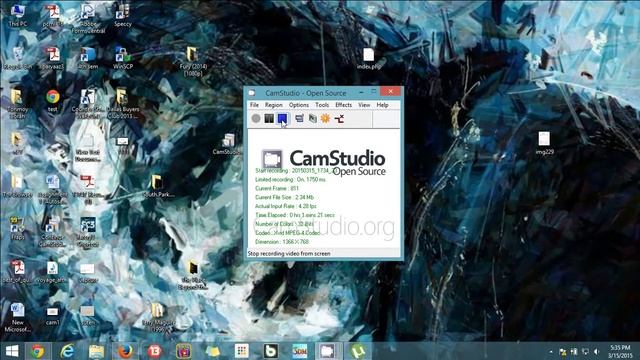Screen dimensions: 640x360
Task: Open the Options menu
Action: [x=299, y=105]
